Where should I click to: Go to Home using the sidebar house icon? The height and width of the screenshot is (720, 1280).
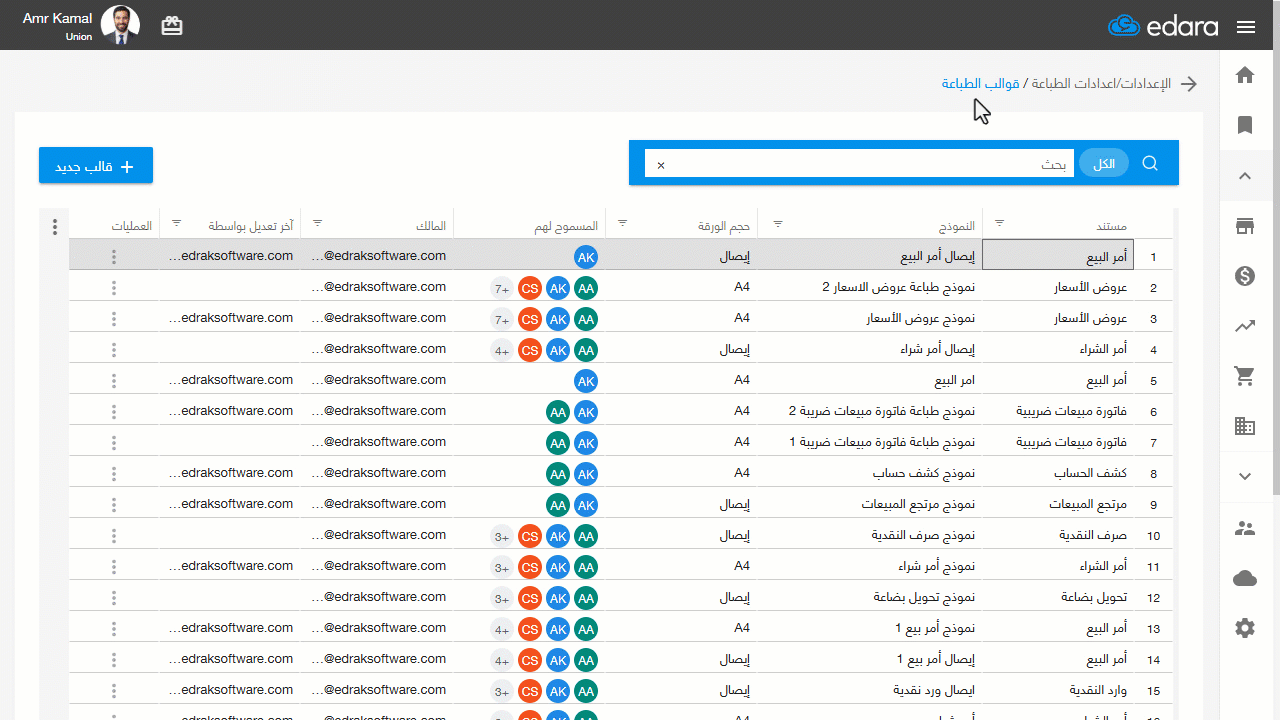pos(1245,75)
